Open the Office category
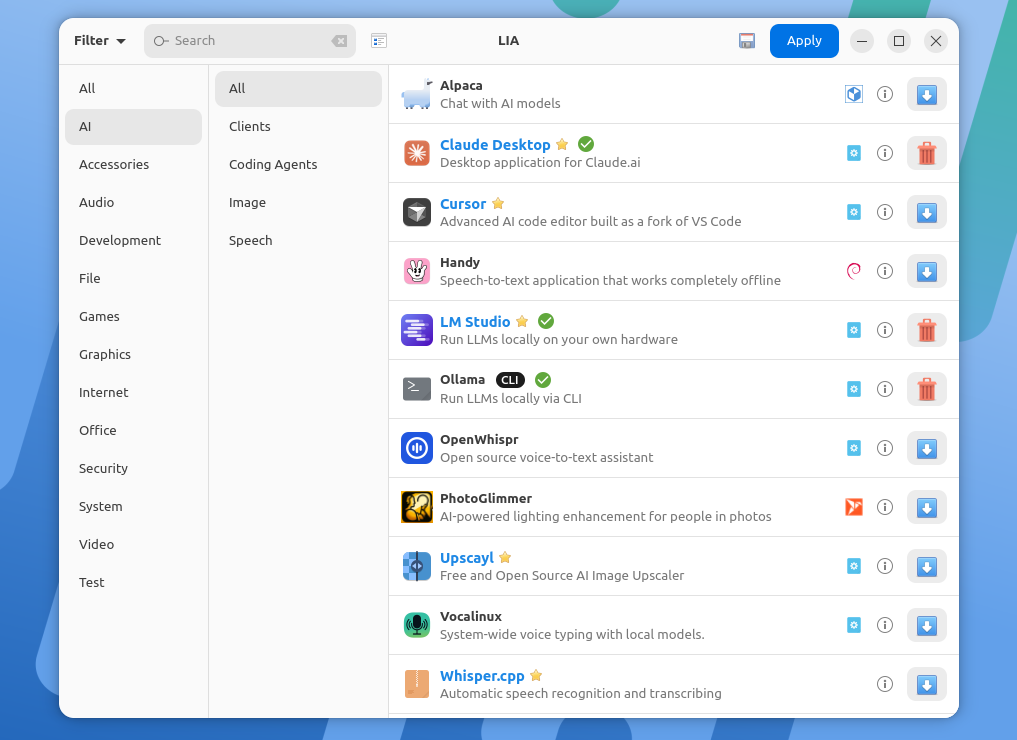Screen dimensions: 1017x740 pos(133,431)
